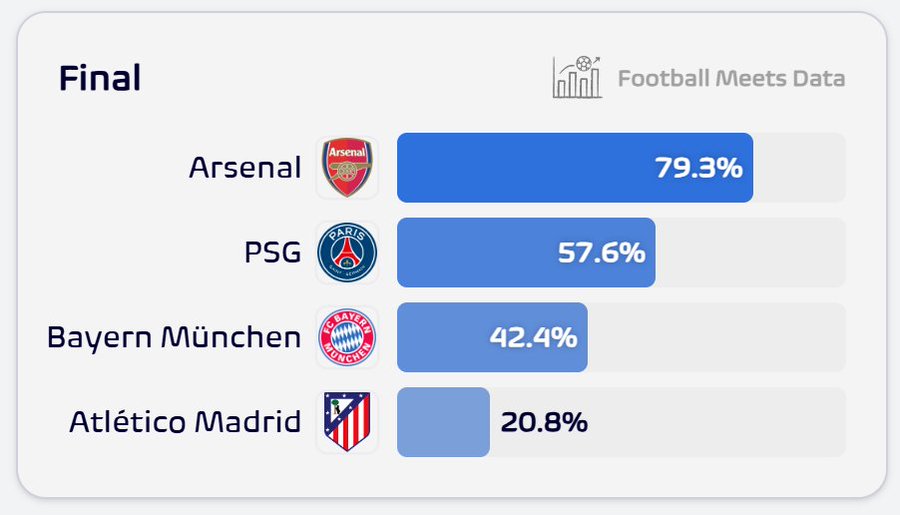
Task: Click the PSG club crest
Action: pos(347,253)
